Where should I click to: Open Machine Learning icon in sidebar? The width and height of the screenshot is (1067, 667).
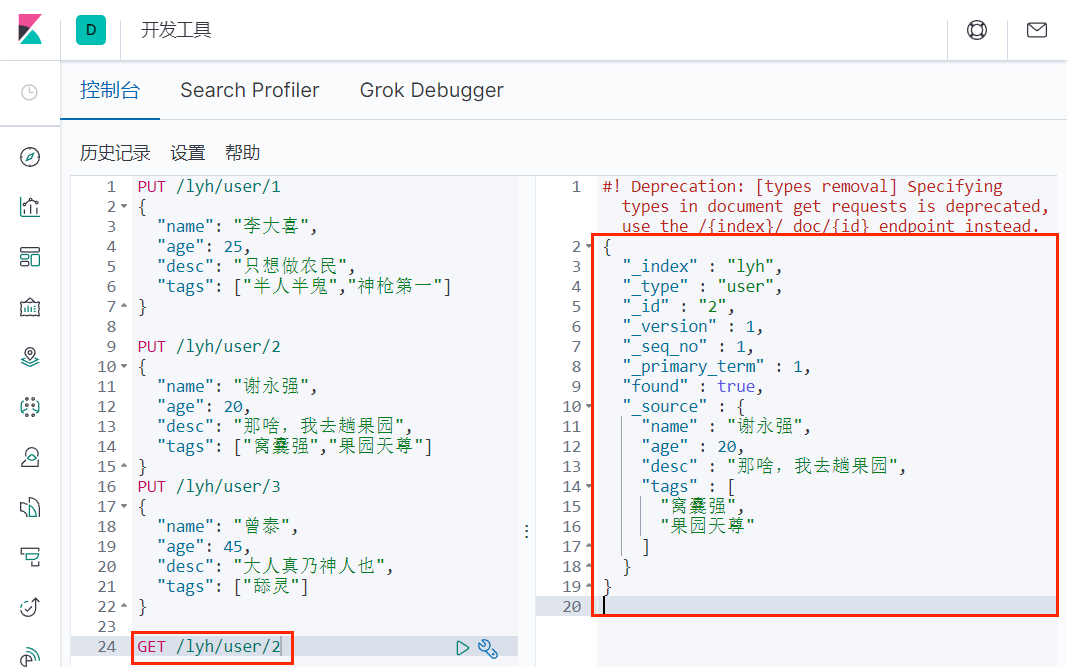click(30, 407)
